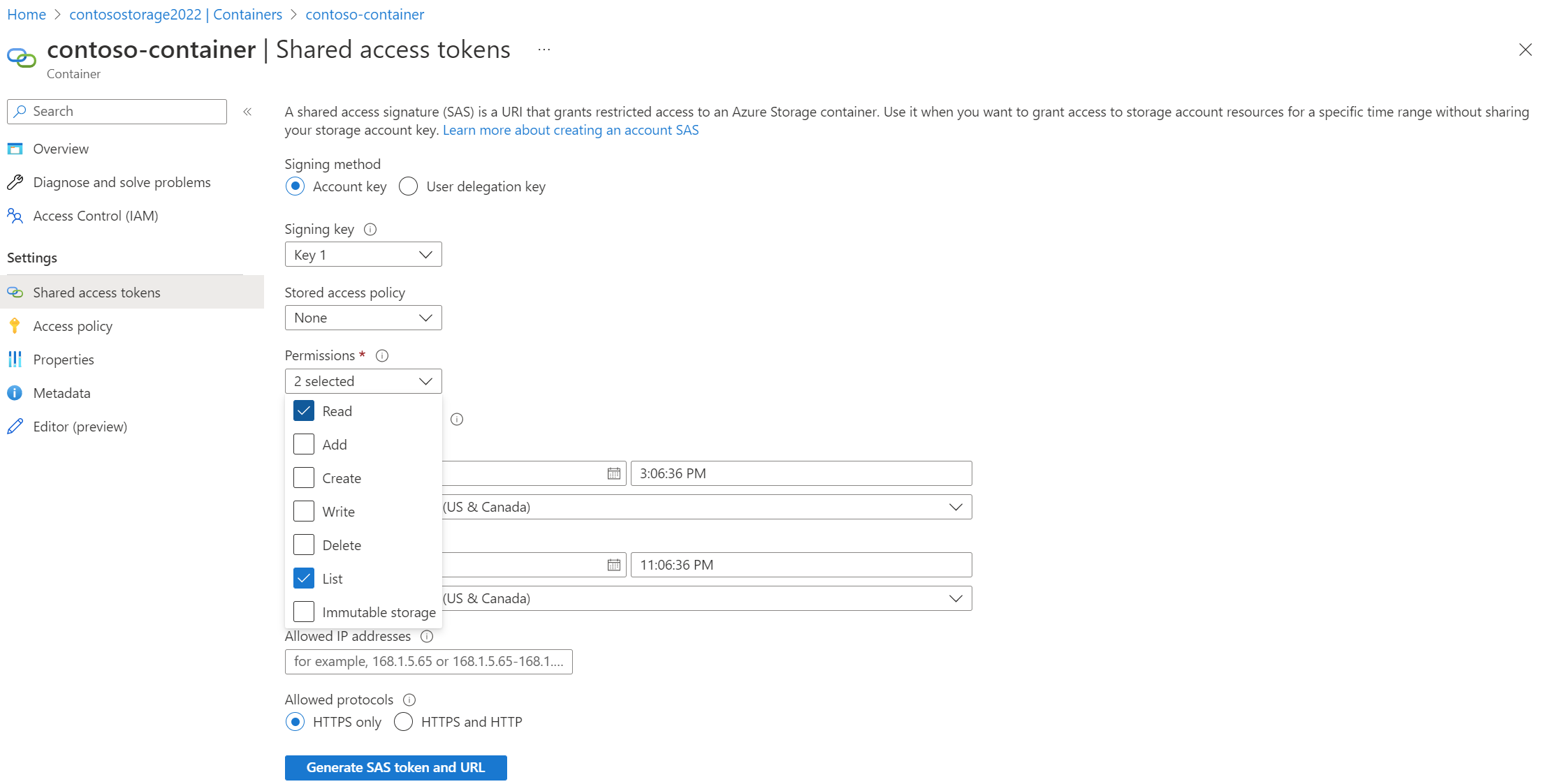This screenshot has height=784, width=1541.
Task: Expand the Permissions dropdown menu
Action: (362, 380)
